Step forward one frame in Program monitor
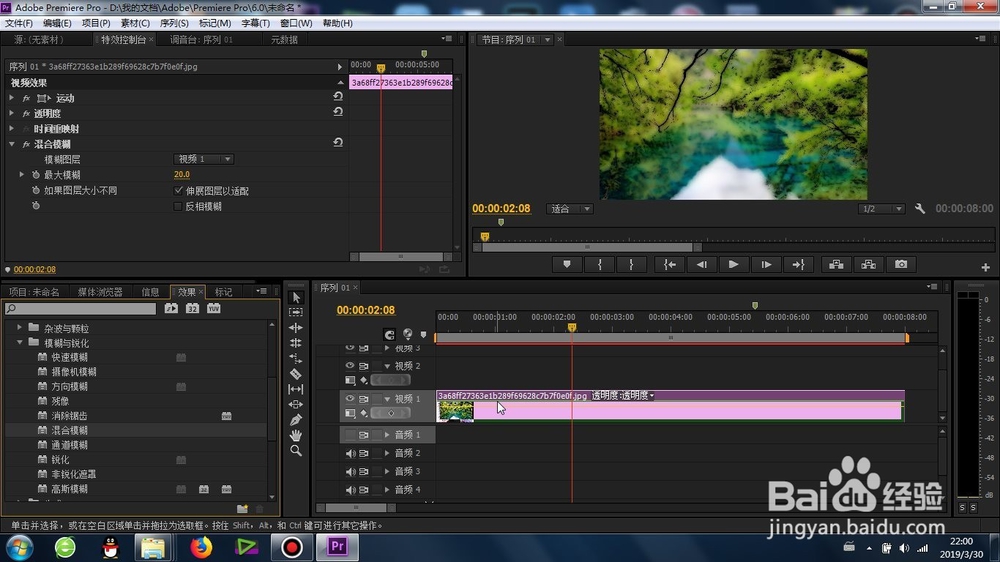This screenshot has height=562, width=1000. (766, 265)
